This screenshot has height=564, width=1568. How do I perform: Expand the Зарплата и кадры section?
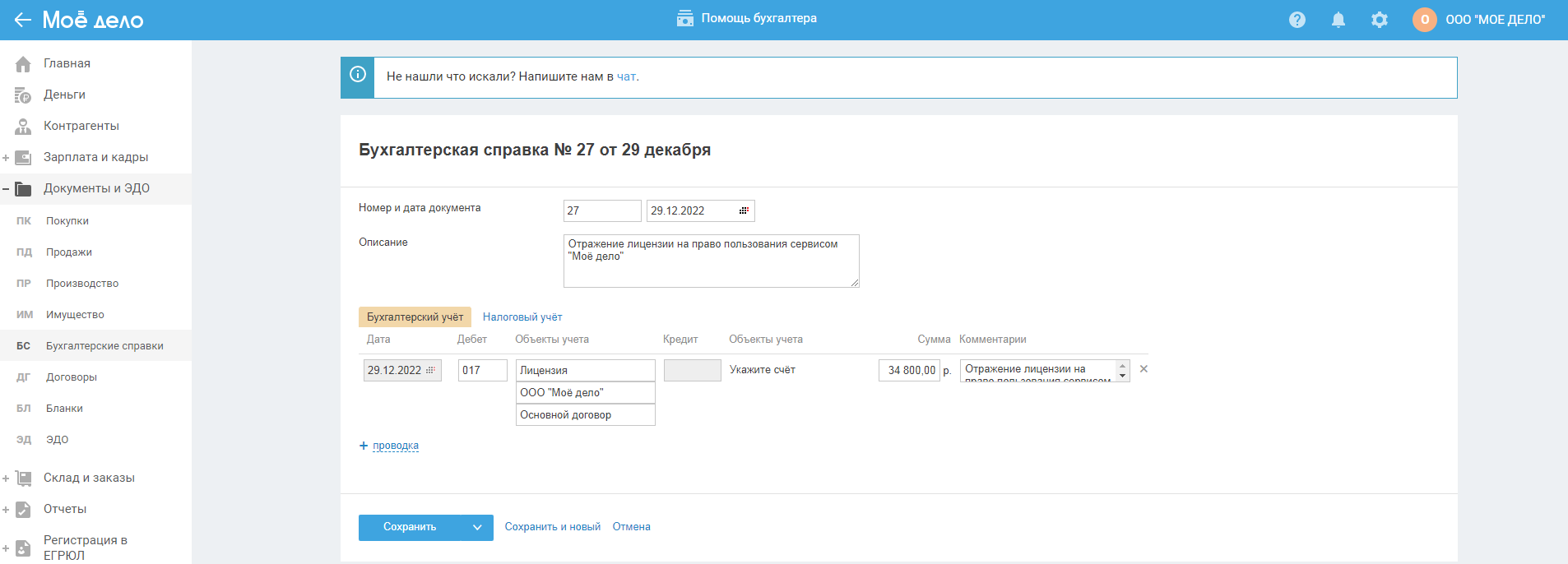point(6,158)
